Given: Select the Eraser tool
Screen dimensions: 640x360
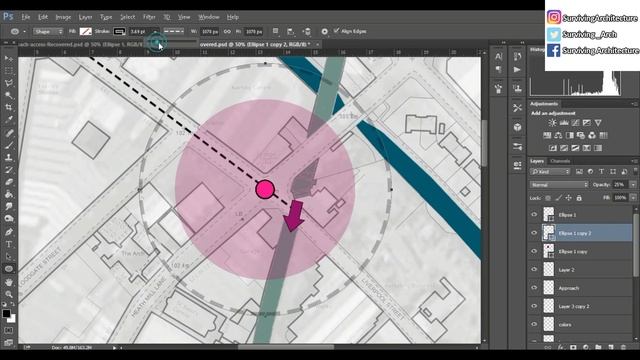Looking at the screenshot, I should click(9, 182).
